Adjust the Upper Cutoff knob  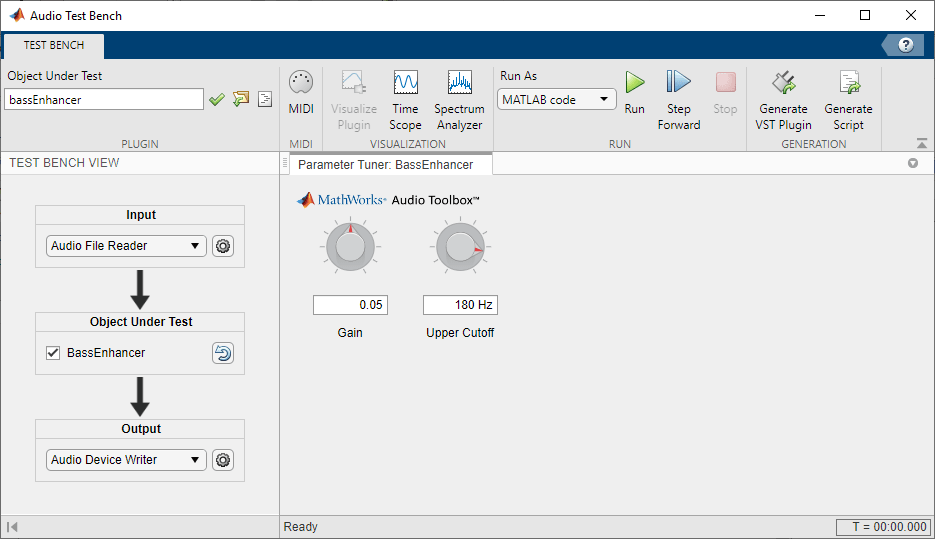coord(460,246)
